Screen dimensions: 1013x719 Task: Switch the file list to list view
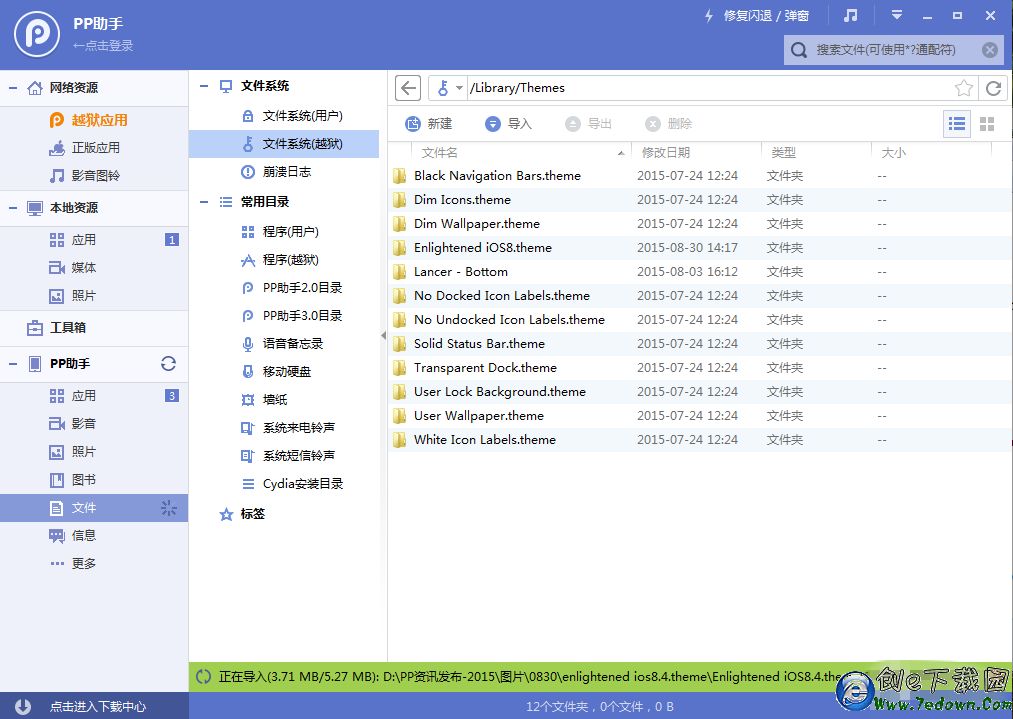coord(956,123)
